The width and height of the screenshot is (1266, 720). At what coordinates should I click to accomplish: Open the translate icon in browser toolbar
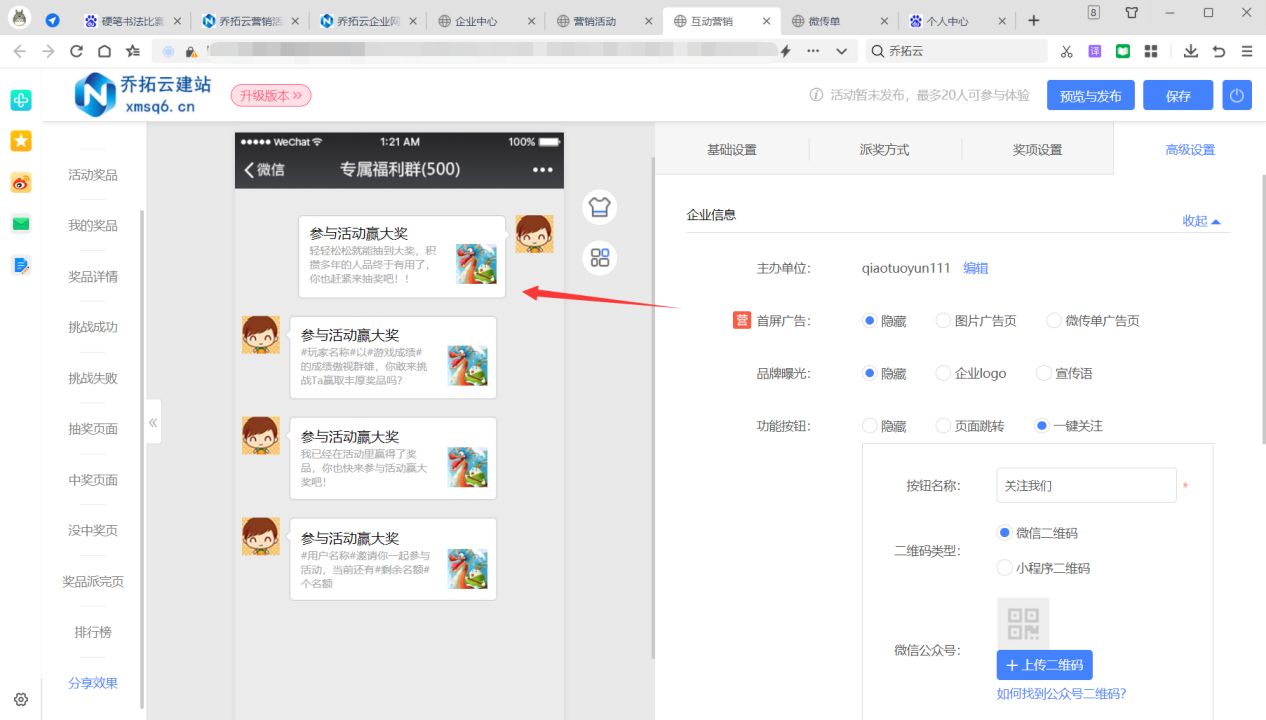point(1096,50)
